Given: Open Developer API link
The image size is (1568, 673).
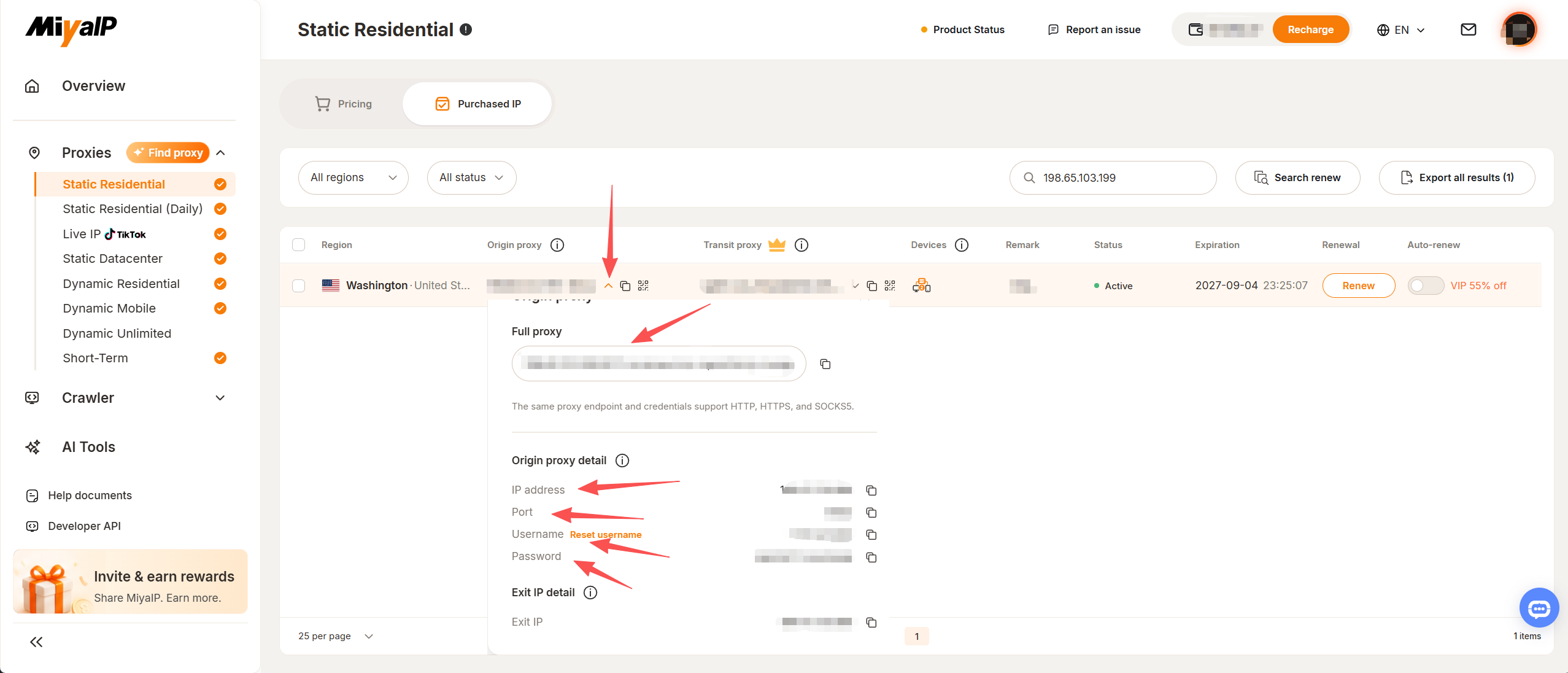Looking at the screenshot, I should pyautogui.click(x=84, y=526).
